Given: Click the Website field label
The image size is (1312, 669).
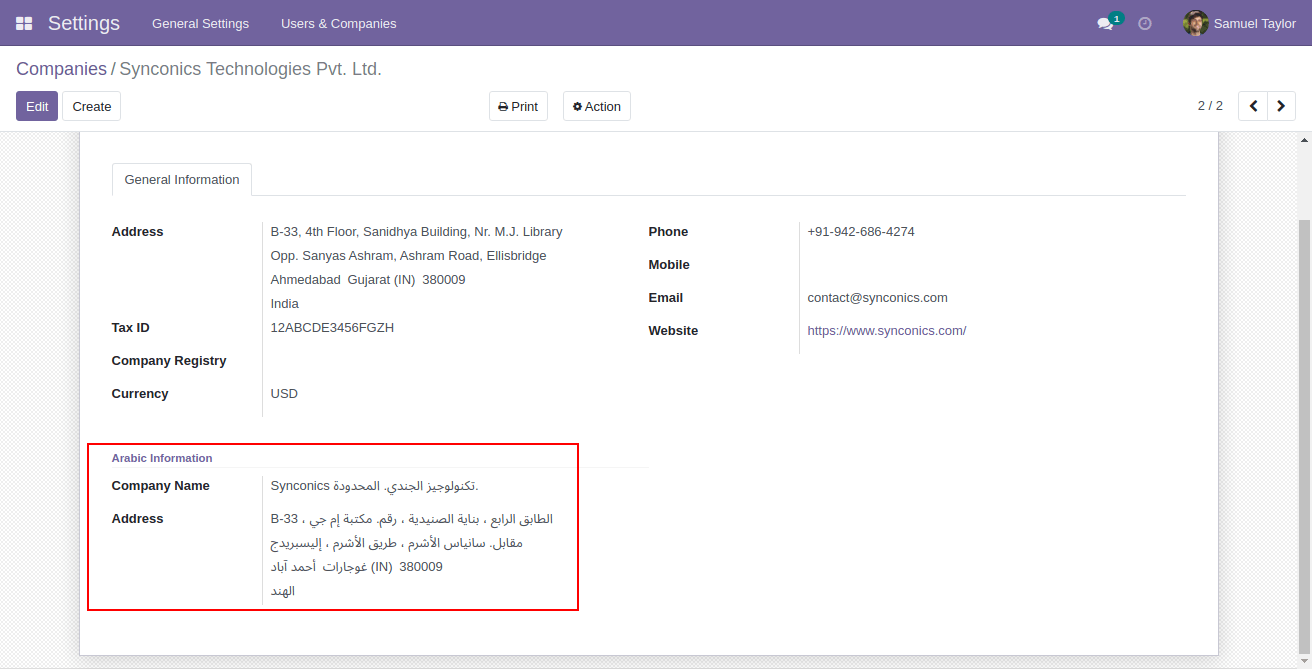Looking at the screenshot, I should 674,331.
